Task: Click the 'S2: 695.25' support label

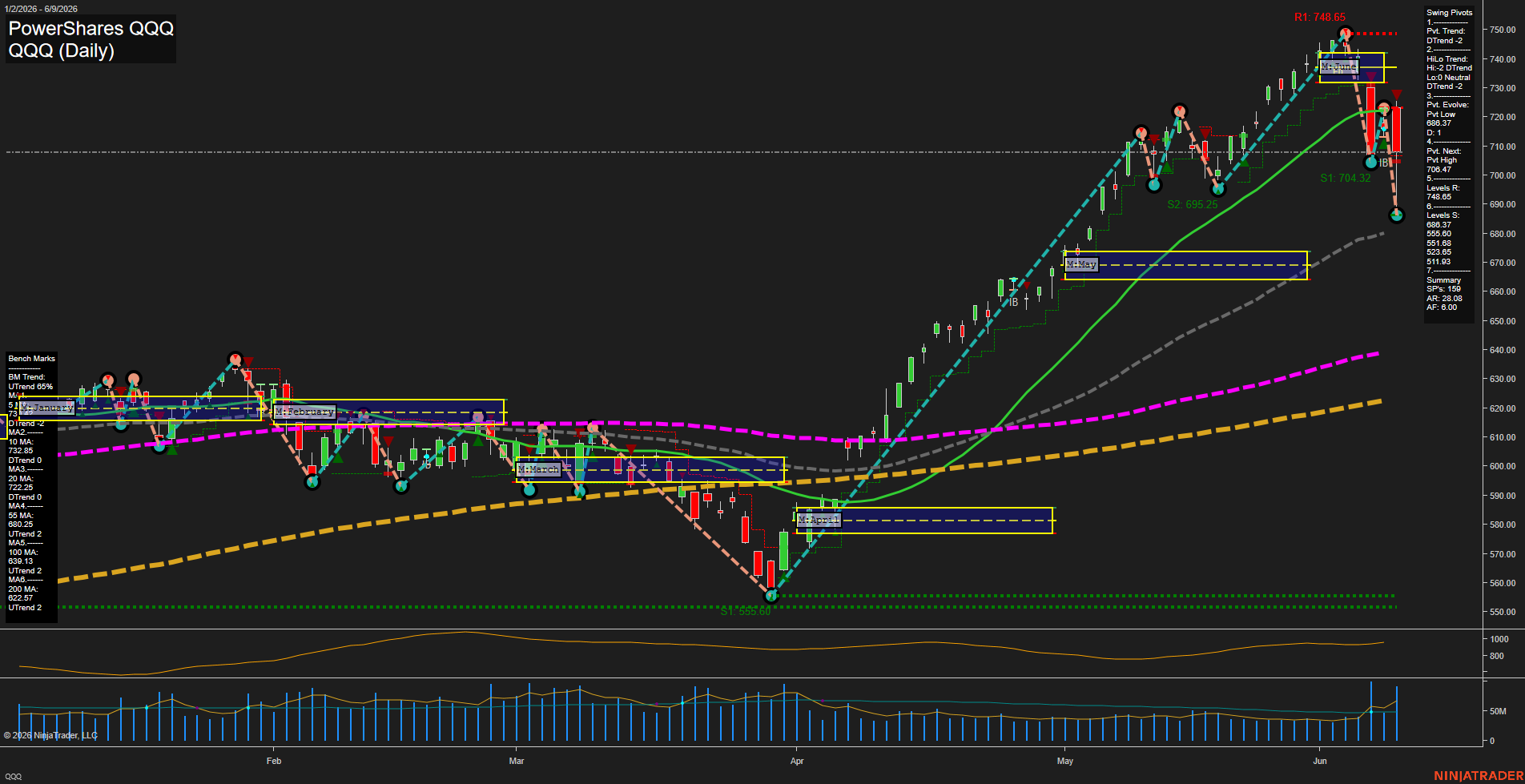Action: coord(1192,204)
